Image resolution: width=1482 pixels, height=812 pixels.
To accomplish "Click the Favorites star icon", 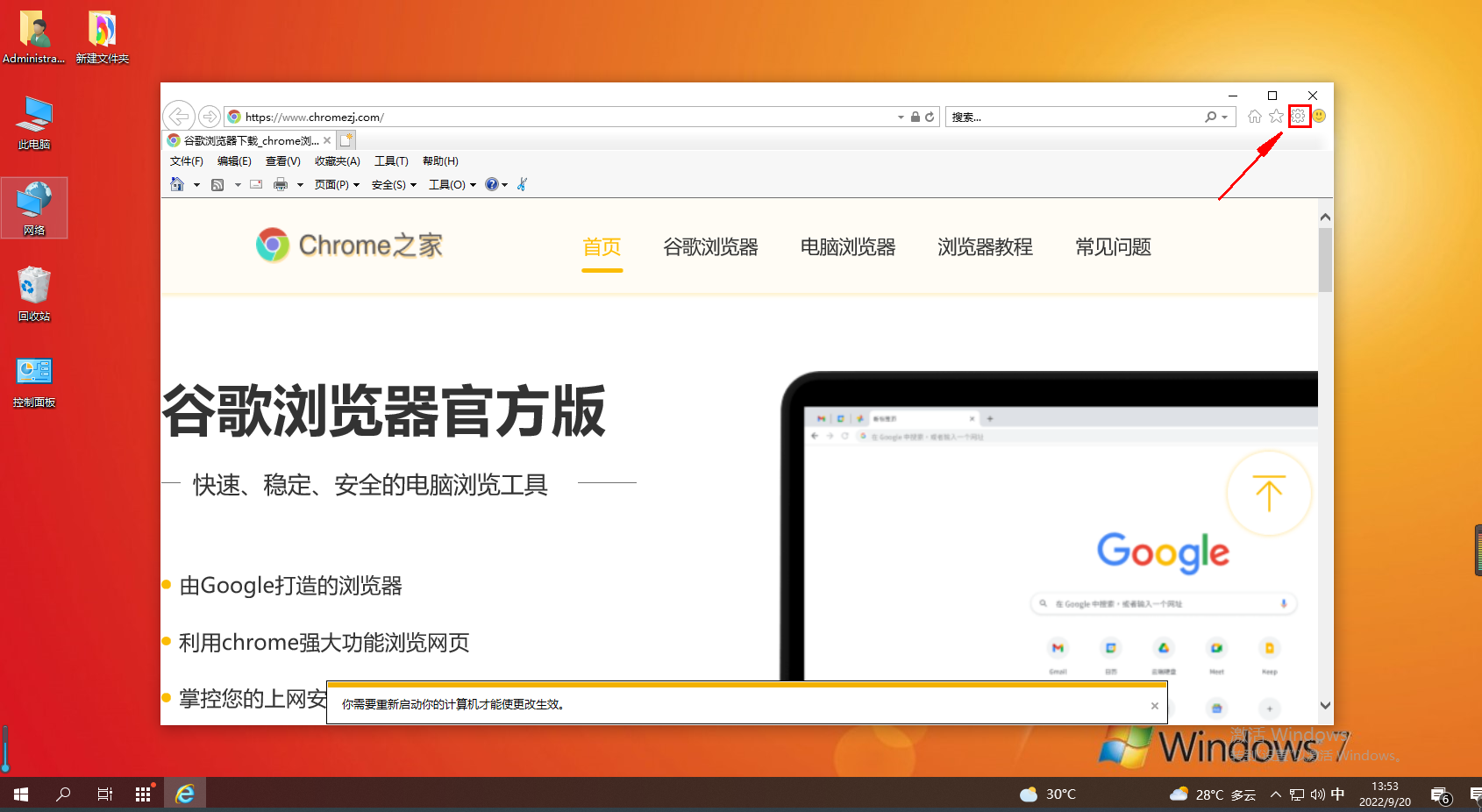I will point(1276,116).
